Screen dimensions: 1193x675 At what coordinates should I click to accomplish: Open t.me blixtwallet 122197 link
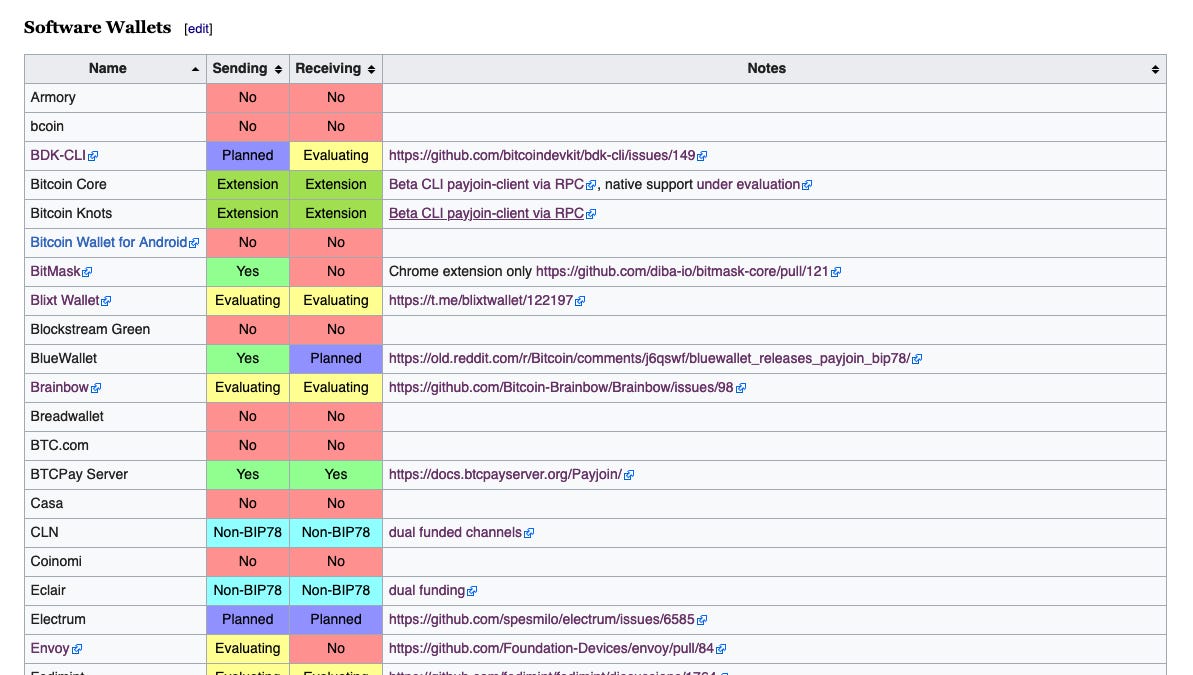481,300
